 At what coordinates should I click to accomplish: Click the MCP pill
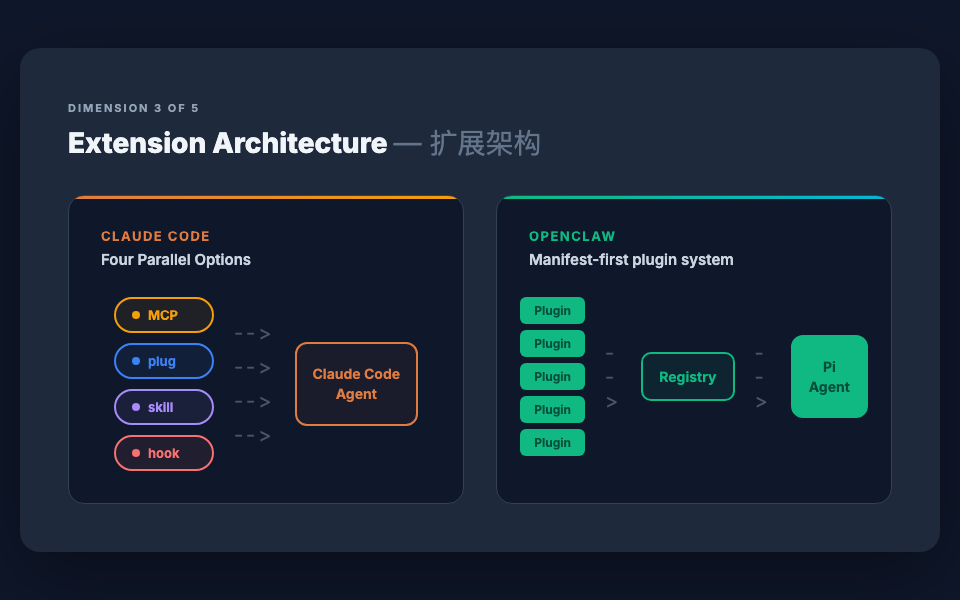[x=164, y=315]
